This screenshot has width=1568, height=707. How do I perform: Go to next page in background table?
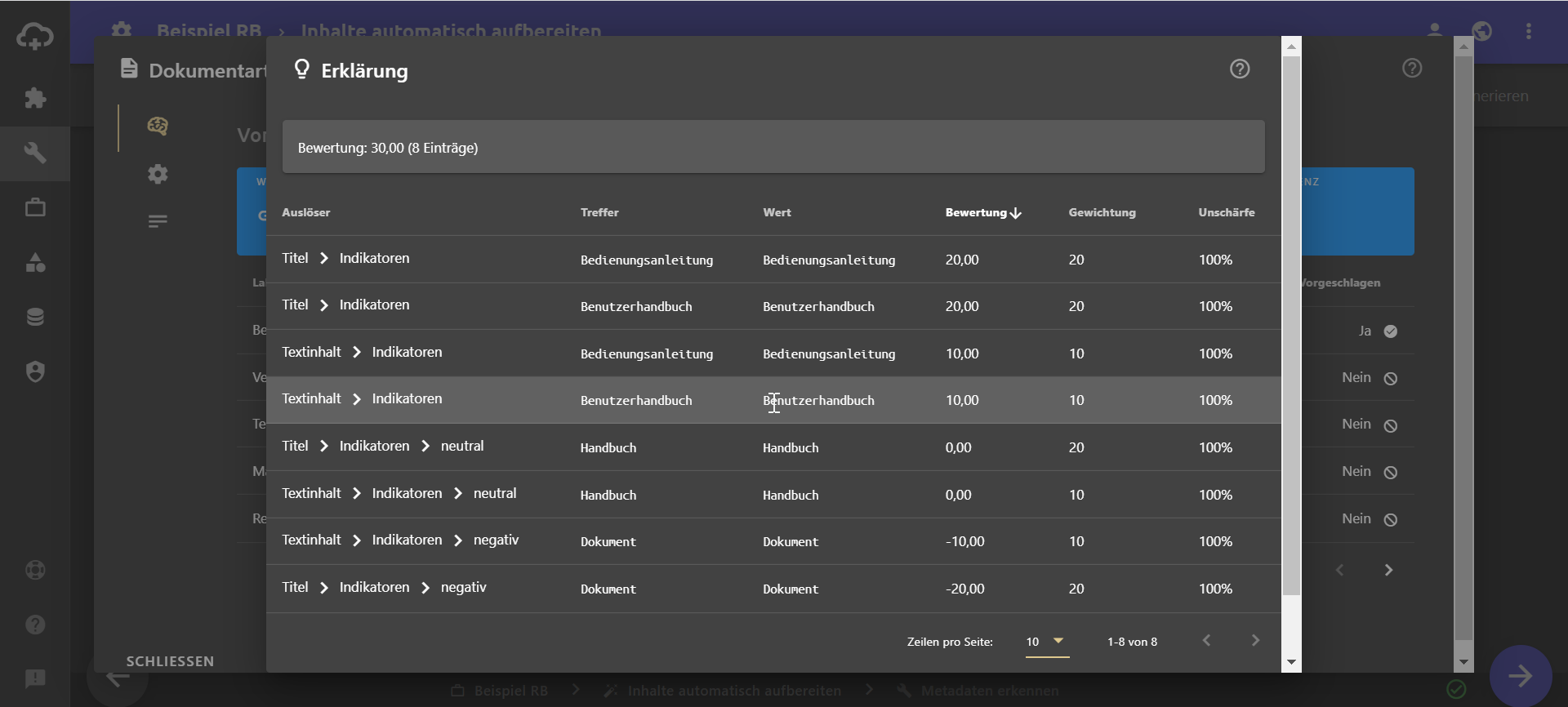pos(1388,570)
